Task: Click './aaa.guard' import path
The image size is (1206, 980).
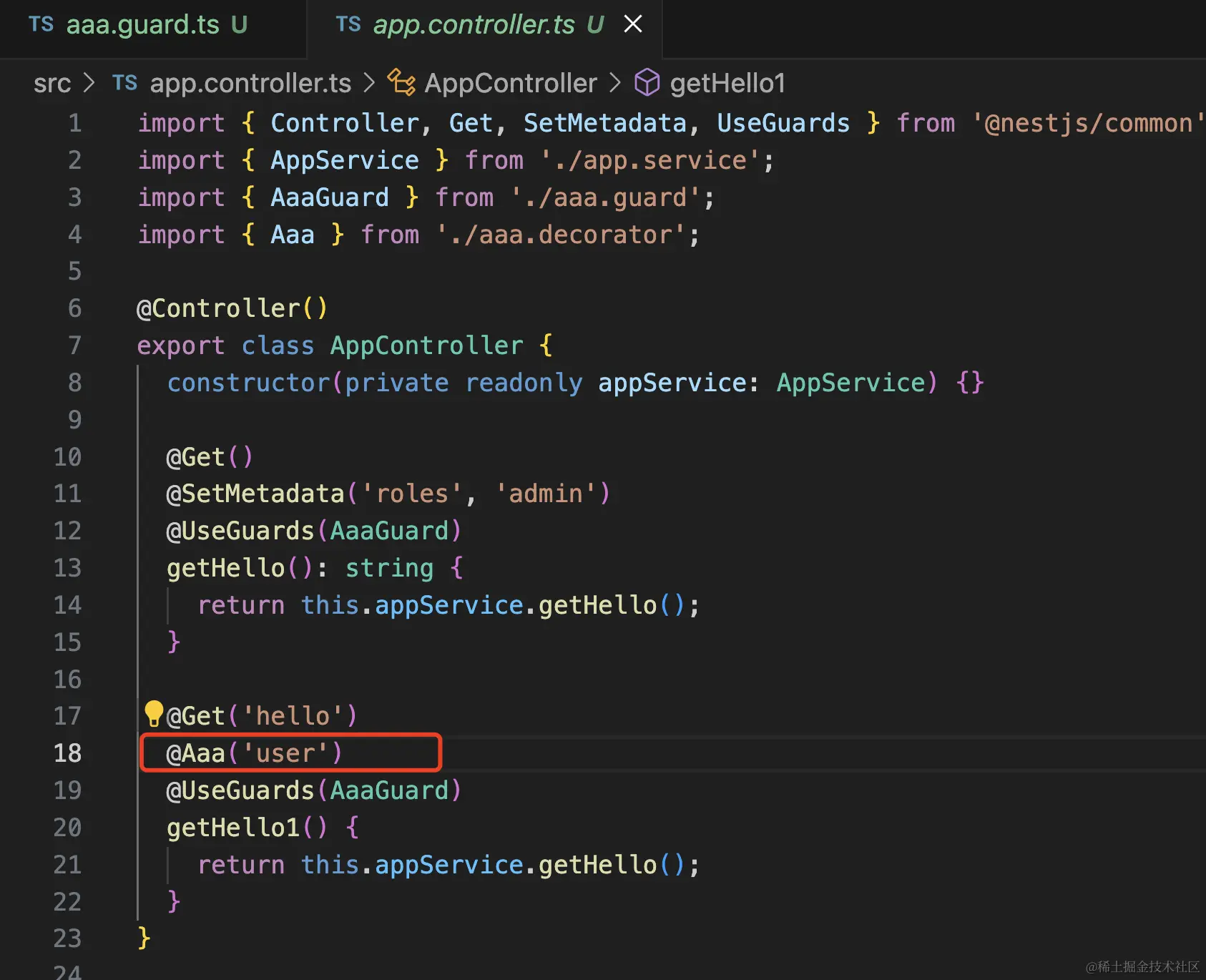Action: [605, 197]
